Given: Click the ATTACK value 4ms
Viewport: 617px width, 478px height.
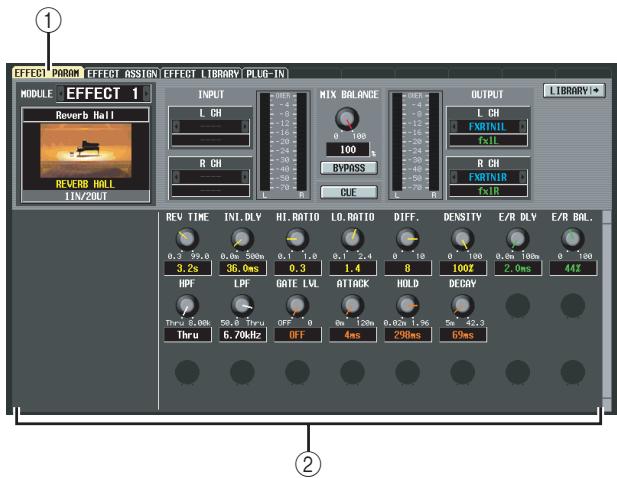Looking at the screenshot, I should [x=353, y=335].
